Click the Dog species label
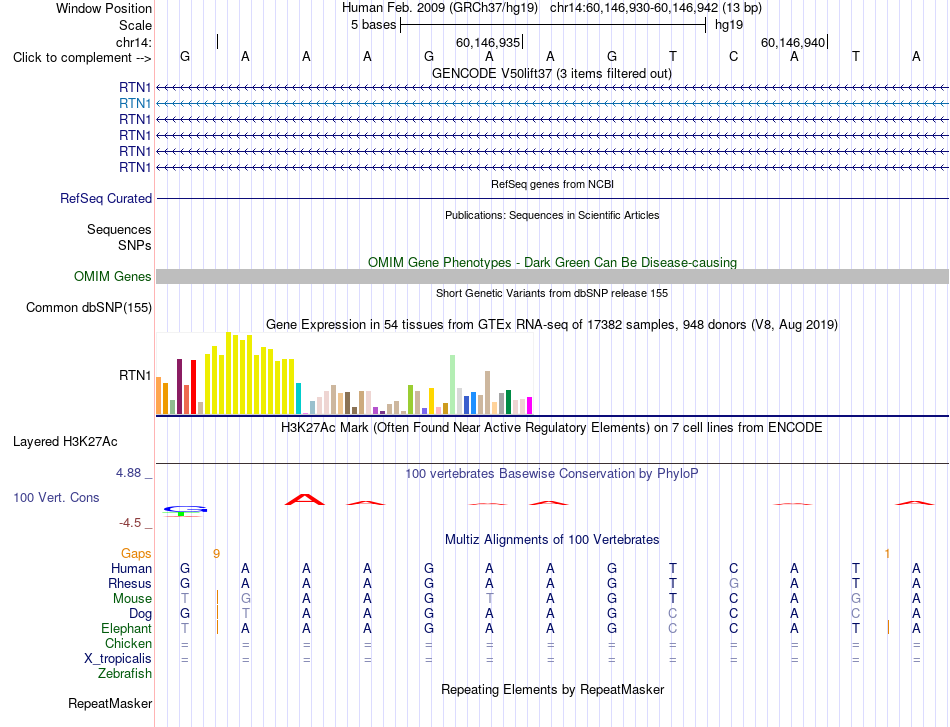 click(140, 614)
